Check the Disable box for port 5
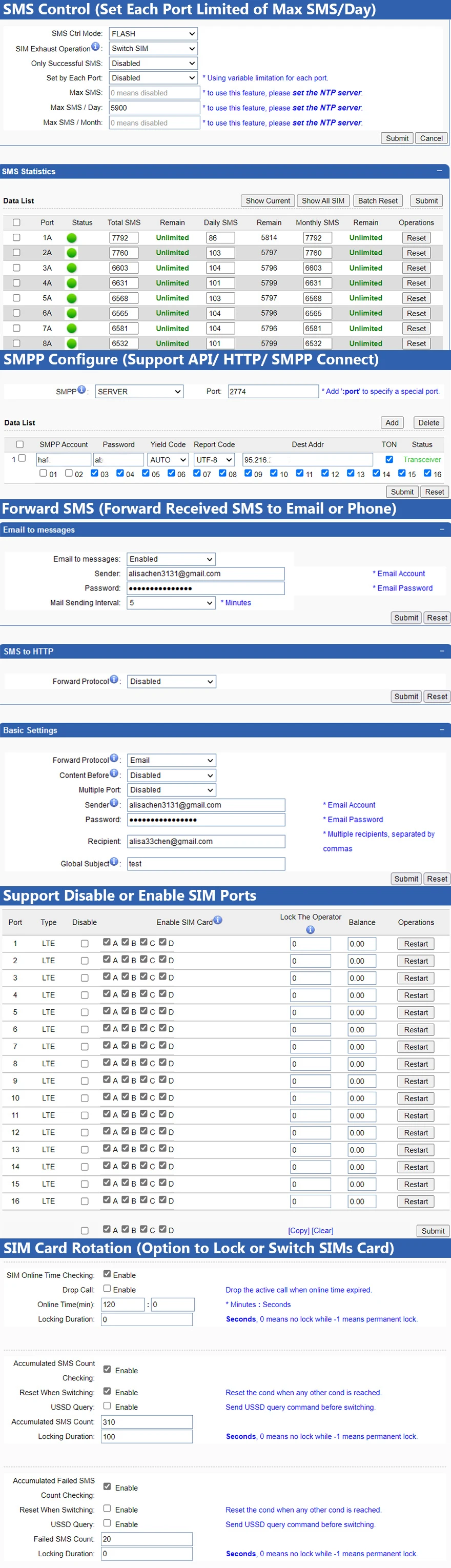Viewport: 451px width, 1568px height. (85, 1012)
